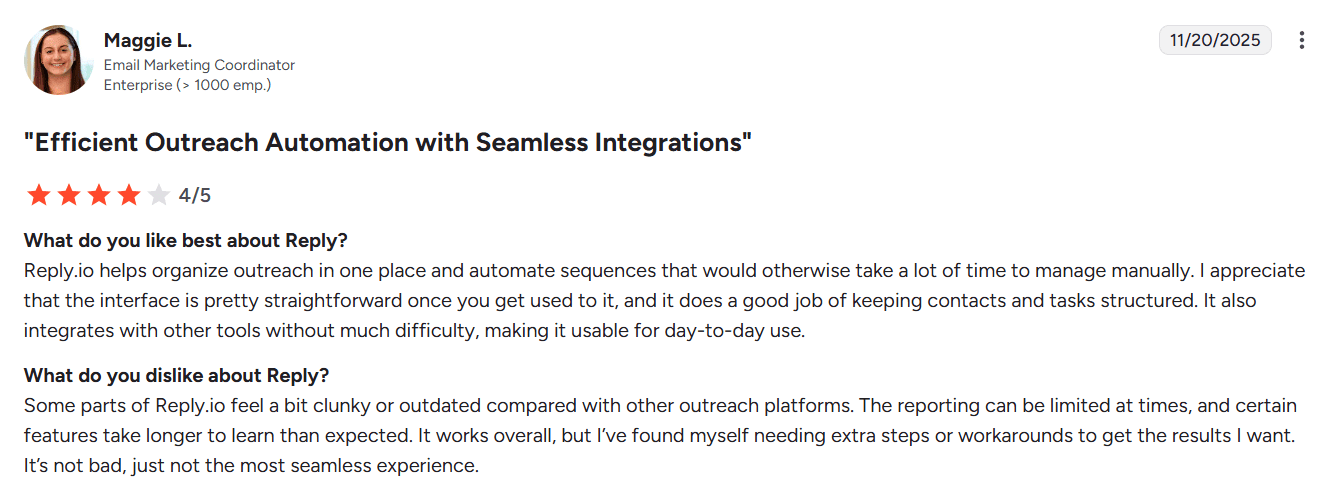This screenshot has width=1340, height=498.
Task: Click the Email Marketing Coordinator job title
Action: [199, 65]
